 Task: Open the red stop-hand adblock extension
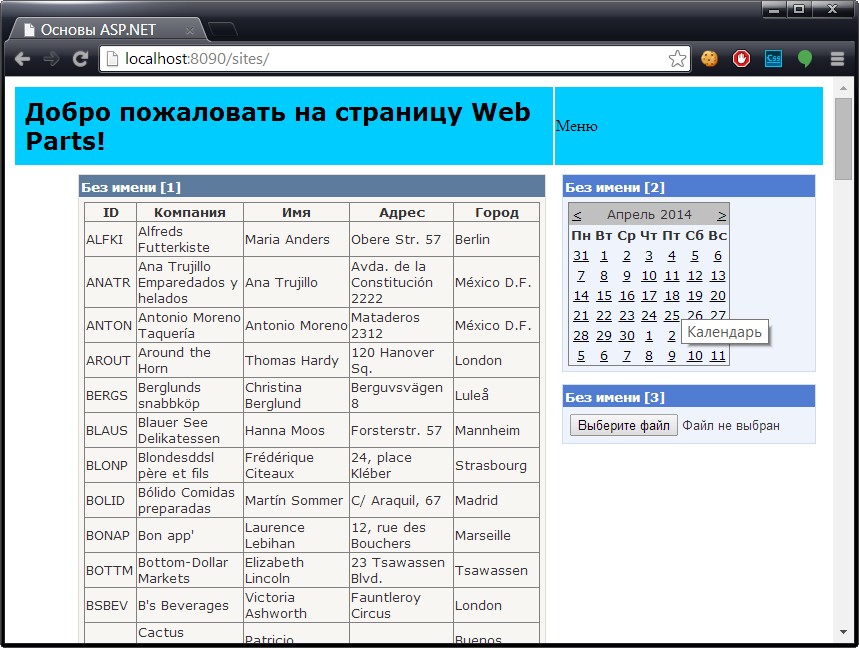[x=741, y=59]
